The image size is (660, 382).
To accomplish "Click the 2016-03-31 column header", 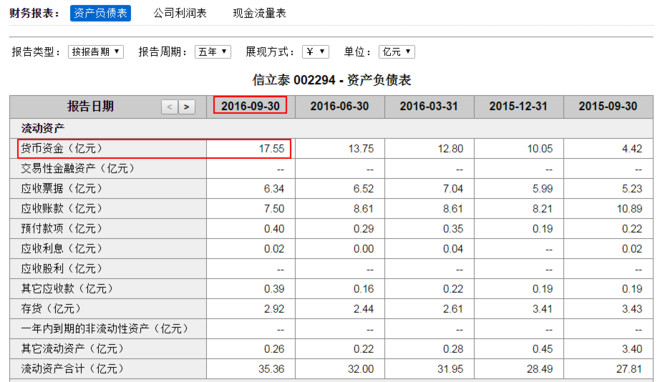I will point(429,106).
